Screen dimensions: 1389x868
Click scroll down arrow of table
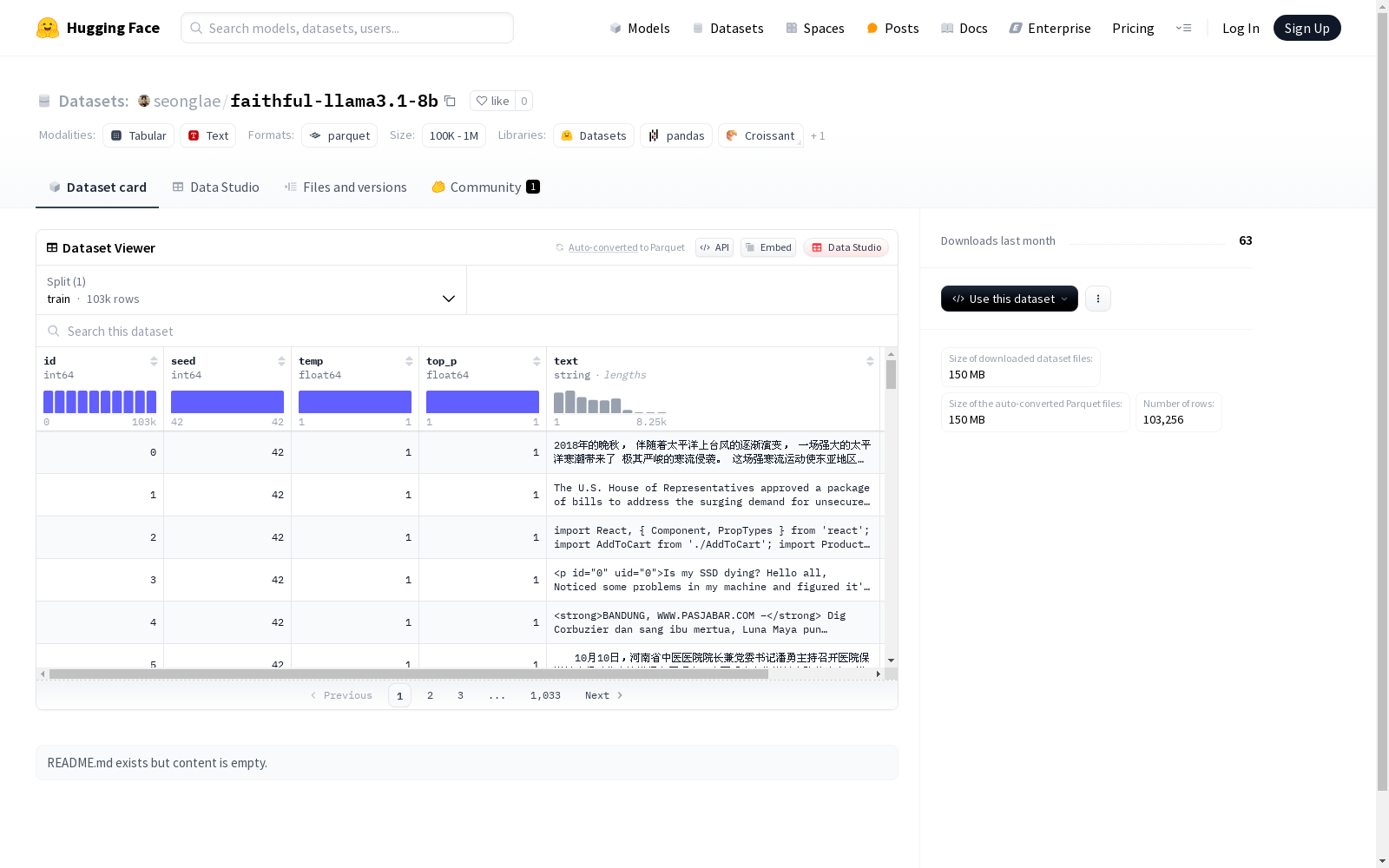[891, 661]
